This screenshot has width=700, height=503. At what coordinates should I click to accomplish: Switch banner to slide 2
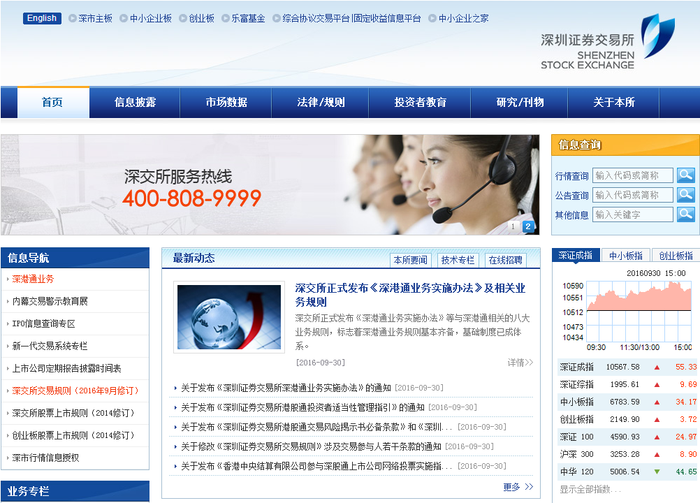click(528, 227)
